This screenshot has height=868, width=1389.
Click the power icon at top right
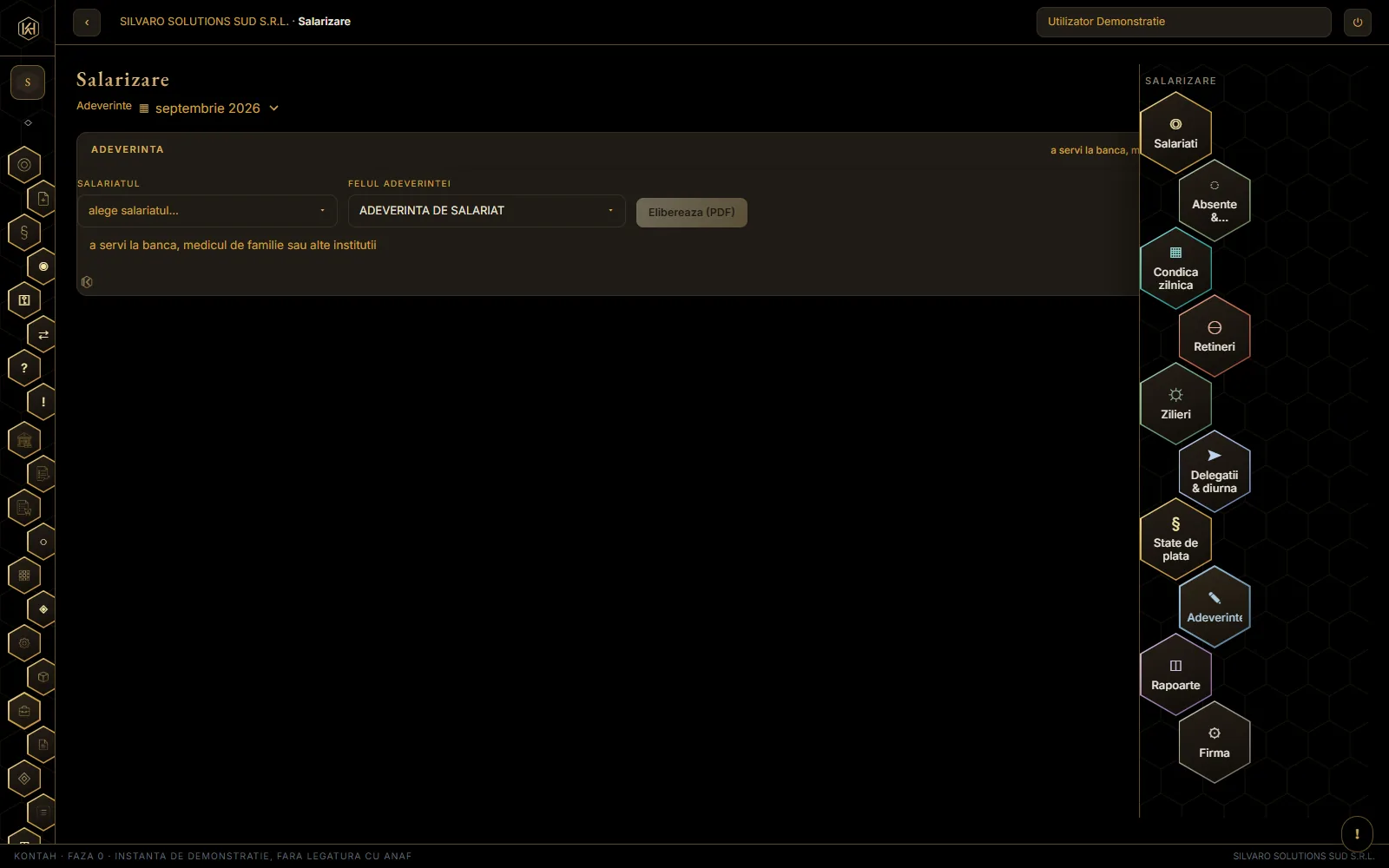click(1358, 23)
